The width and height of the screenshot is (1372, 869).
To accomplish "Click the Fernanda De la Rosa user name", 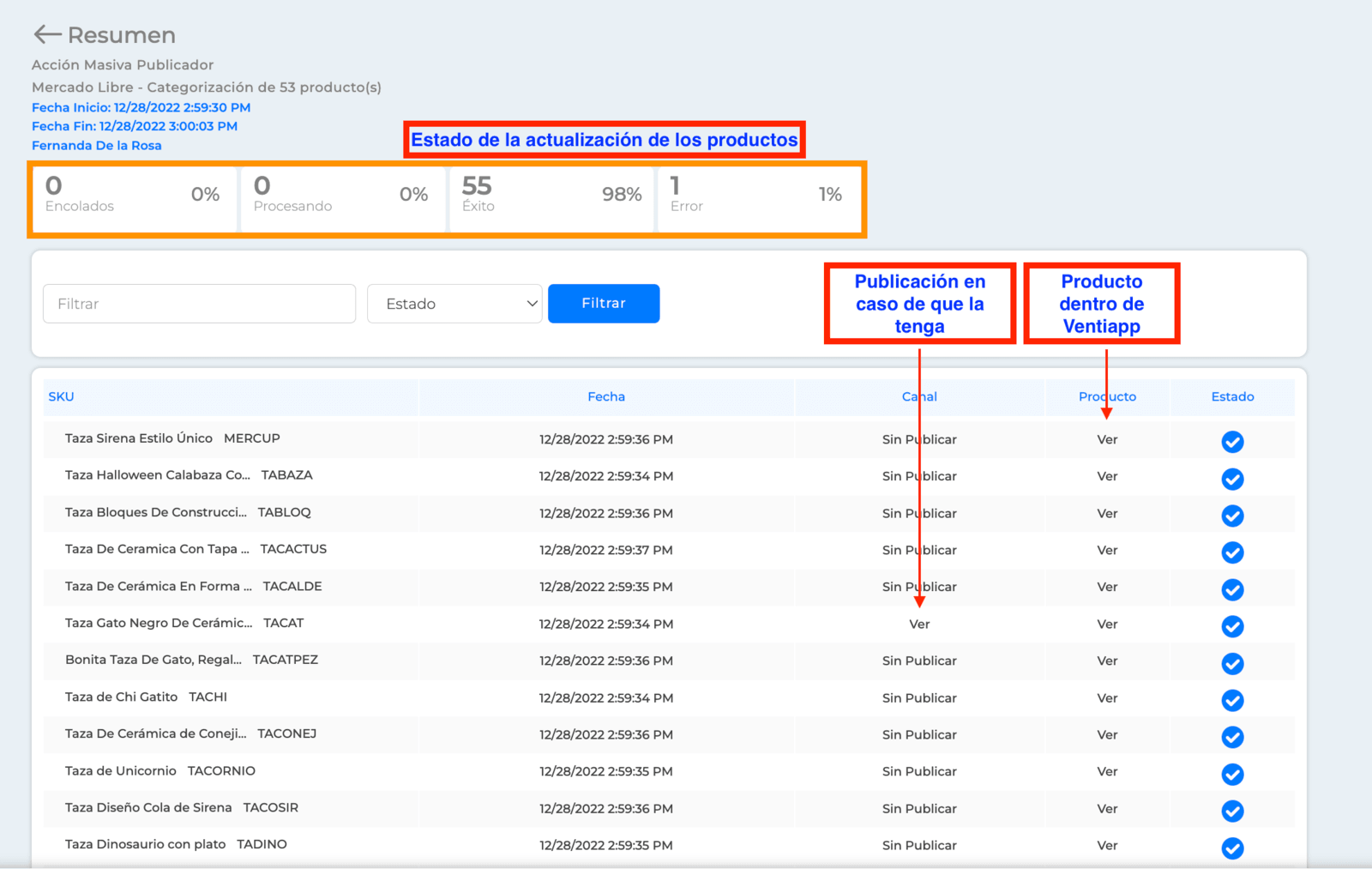I will (x=97, y=145).
